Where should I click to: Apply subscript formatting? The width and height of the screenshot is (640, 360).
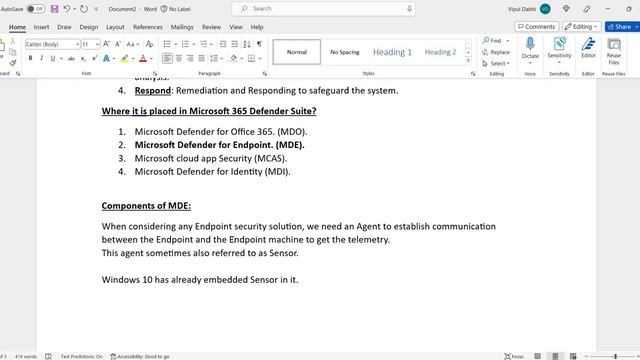(x=83, y=59)
